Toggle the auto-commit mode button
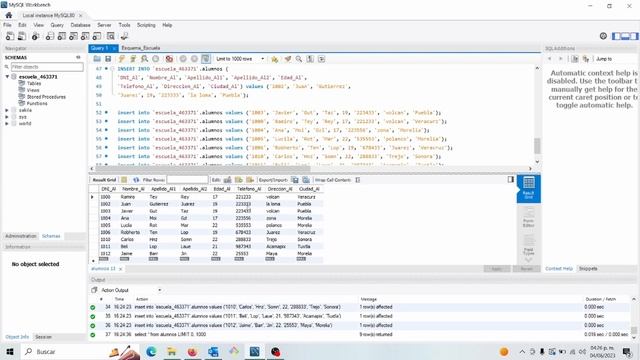640x360 pixels. coord(206,59)
